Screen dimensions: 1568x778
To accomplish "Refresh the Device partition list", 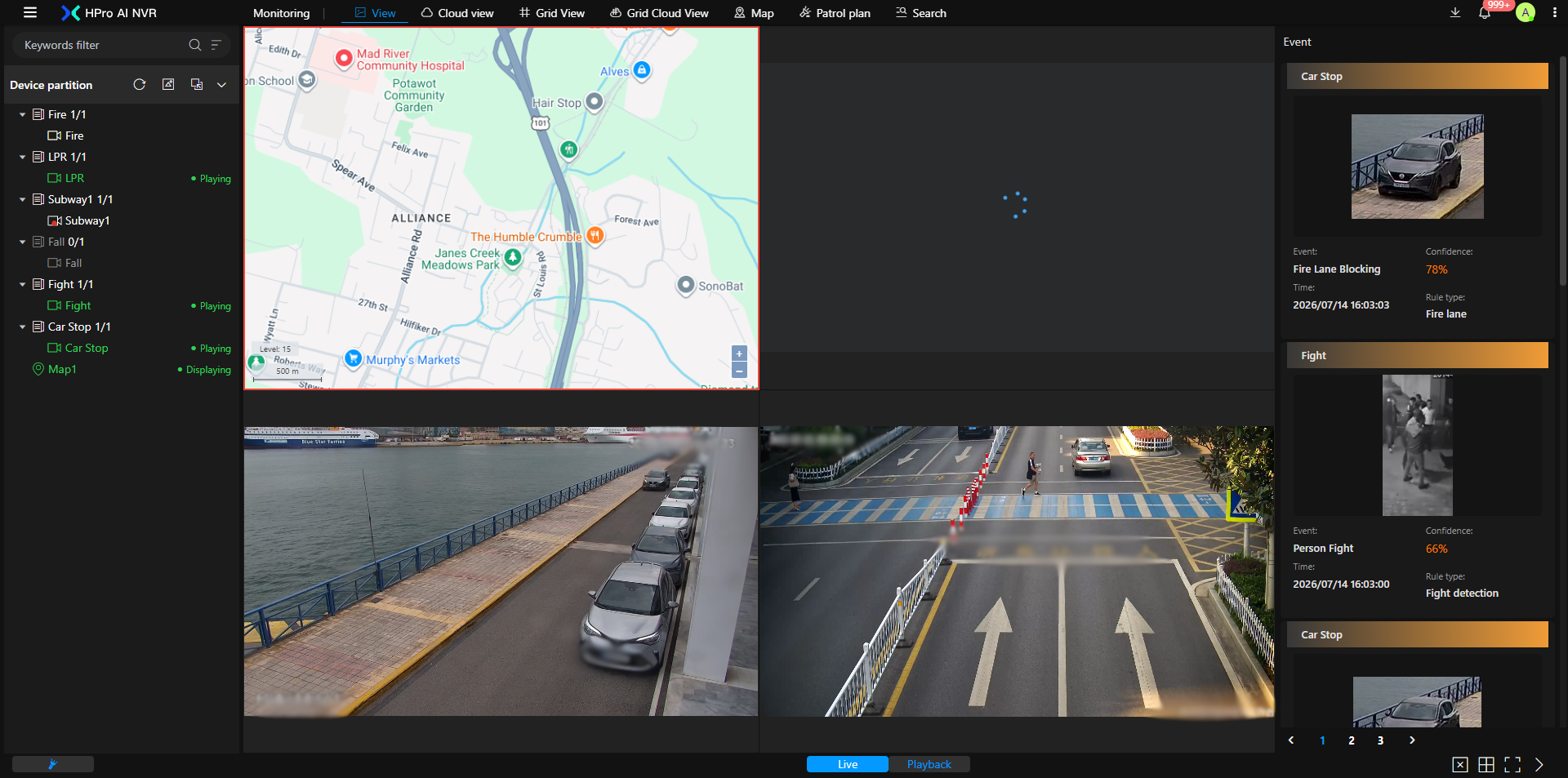I will pyautogui.click(x=140, y=84).
